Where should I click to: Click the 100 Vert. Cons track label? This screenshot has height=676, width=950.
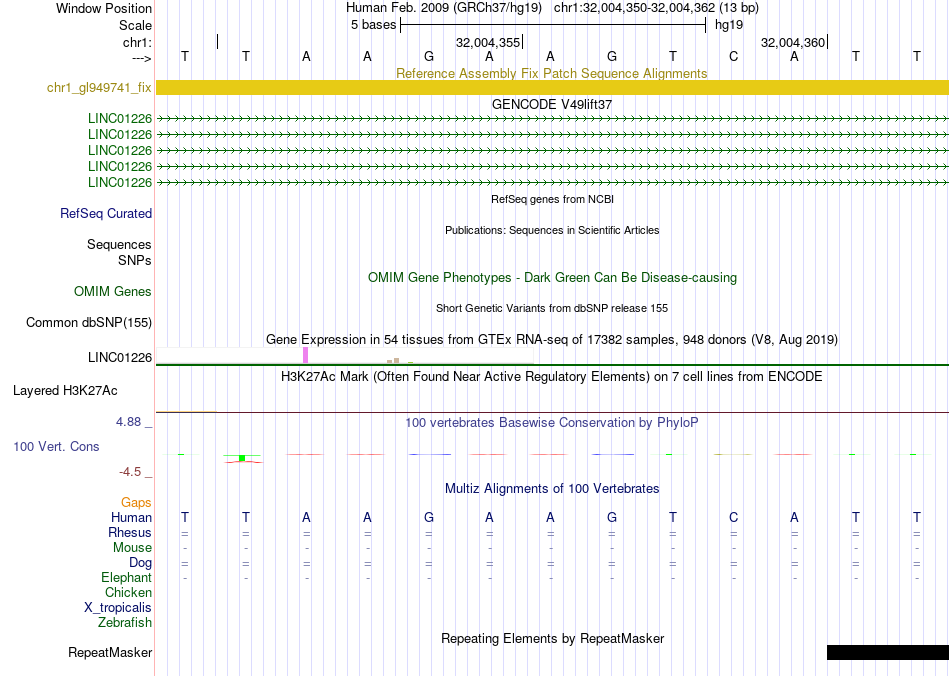56,446
